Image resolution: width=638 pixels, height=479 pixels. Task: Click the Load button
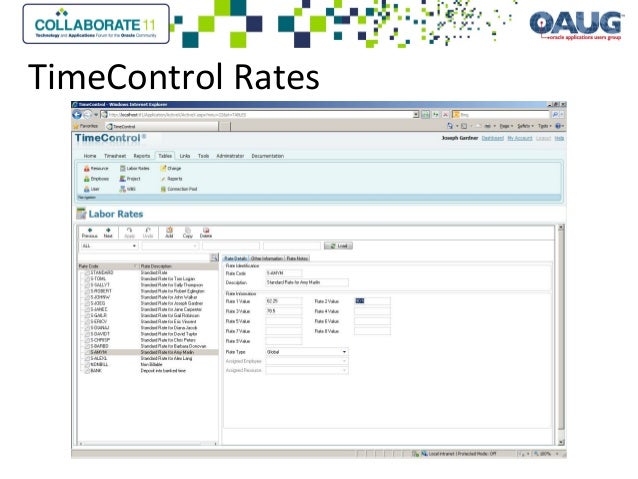click(339, 246)
